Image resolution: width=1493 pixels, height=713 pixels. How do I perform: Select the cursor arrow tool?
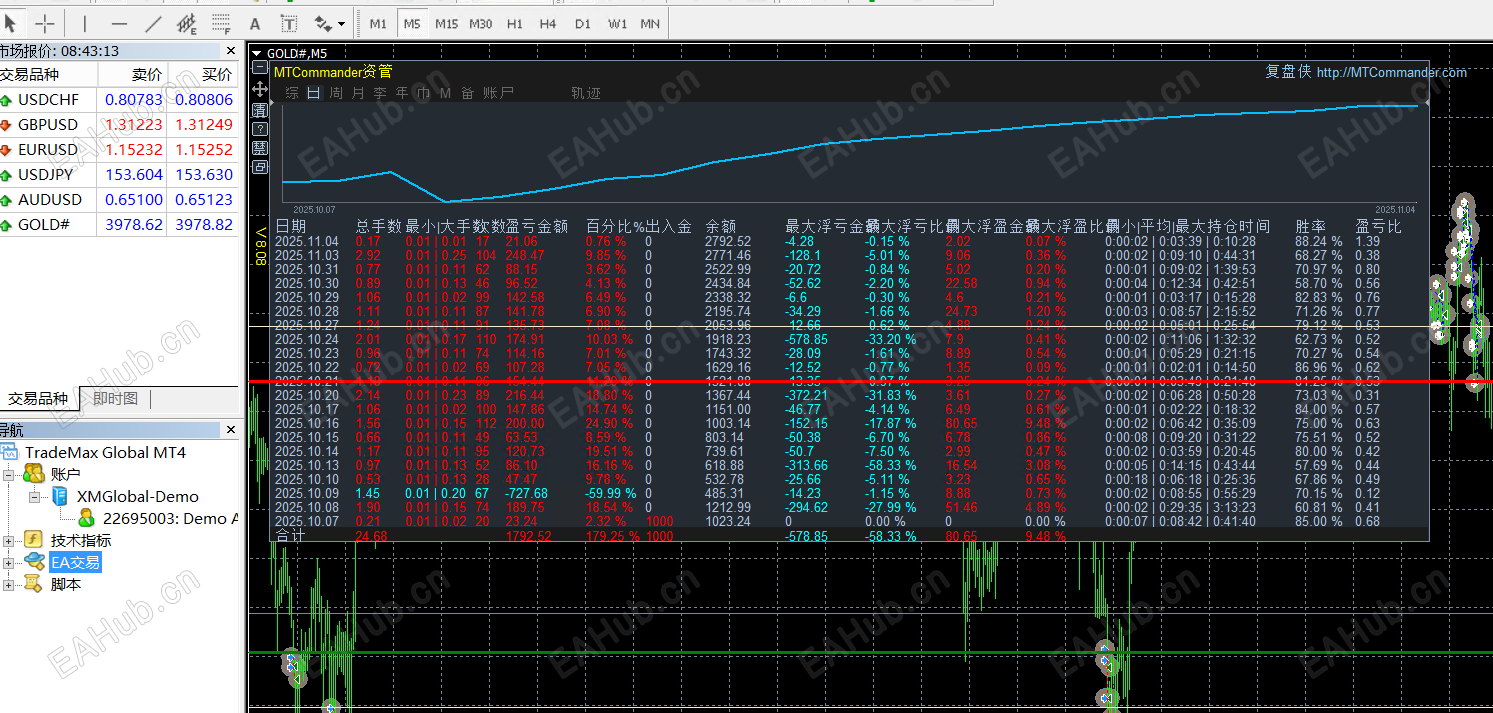(x=10, y=22)
